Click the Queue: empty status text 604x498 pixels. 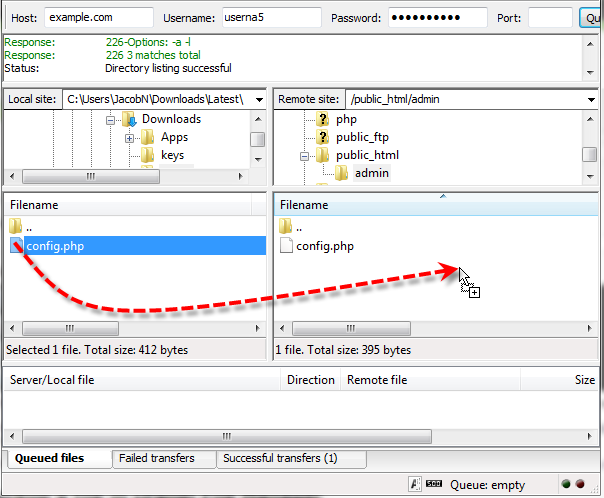487,485
